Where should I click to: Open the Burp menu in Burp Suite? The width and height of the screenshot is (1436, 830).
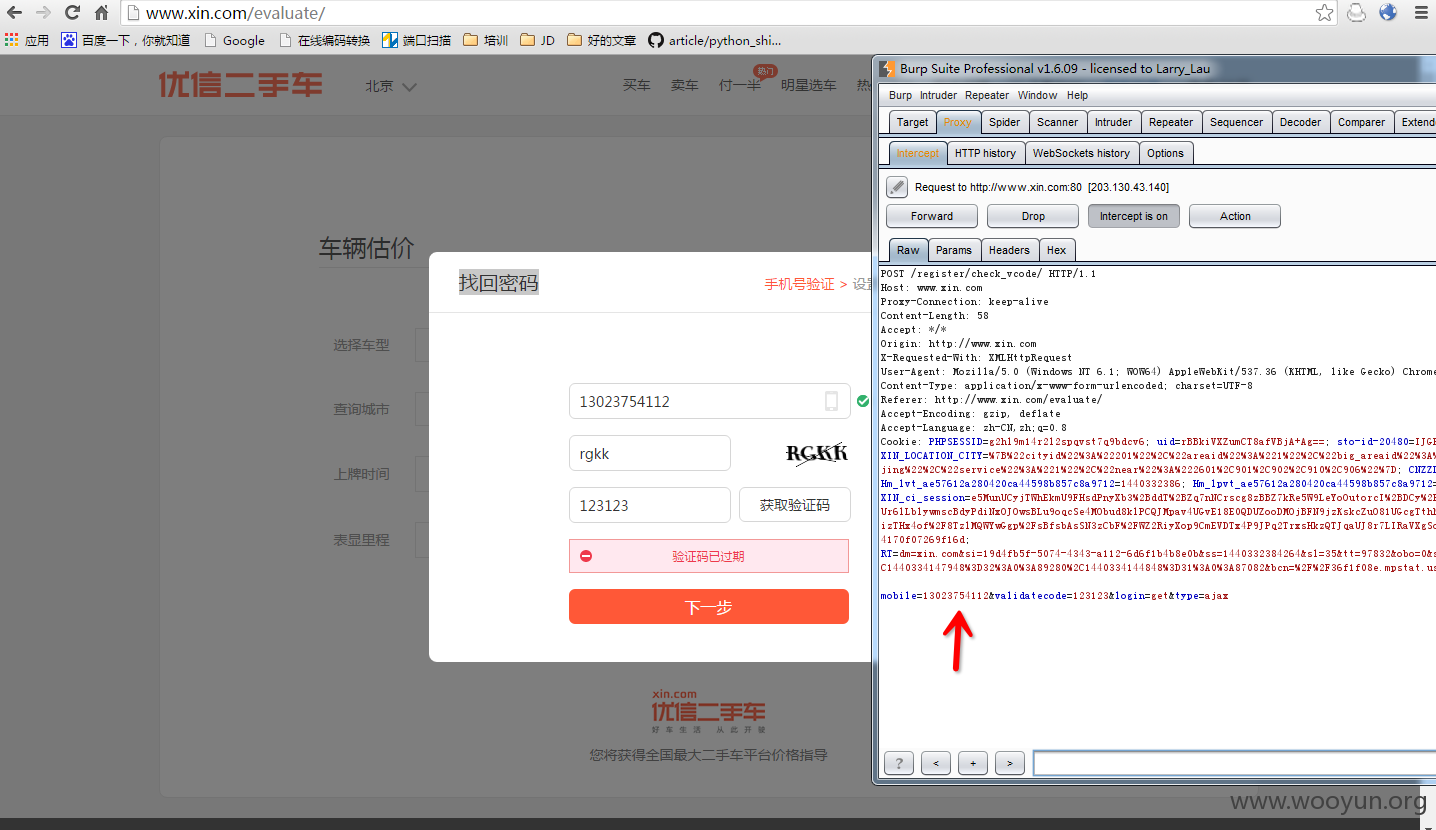tap(900, 95)
